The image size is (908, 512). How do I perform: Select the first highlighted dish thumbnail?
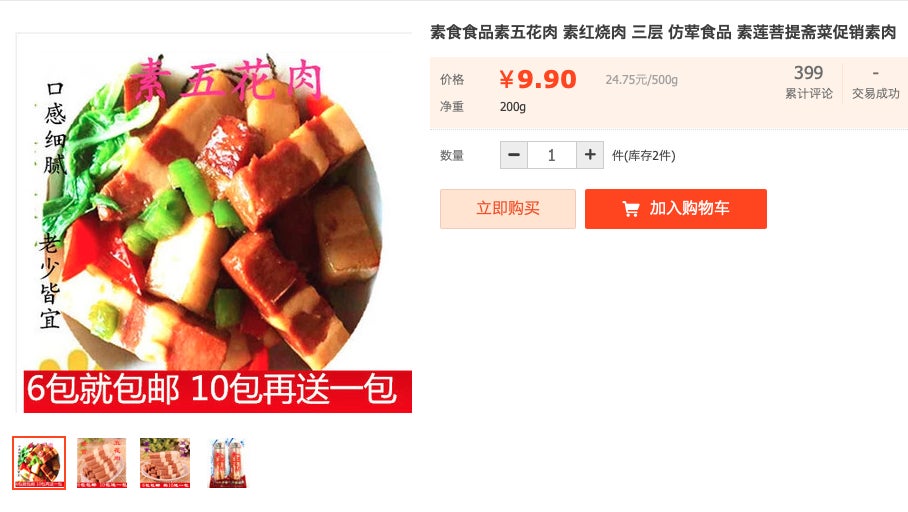[x=39, y=463]
